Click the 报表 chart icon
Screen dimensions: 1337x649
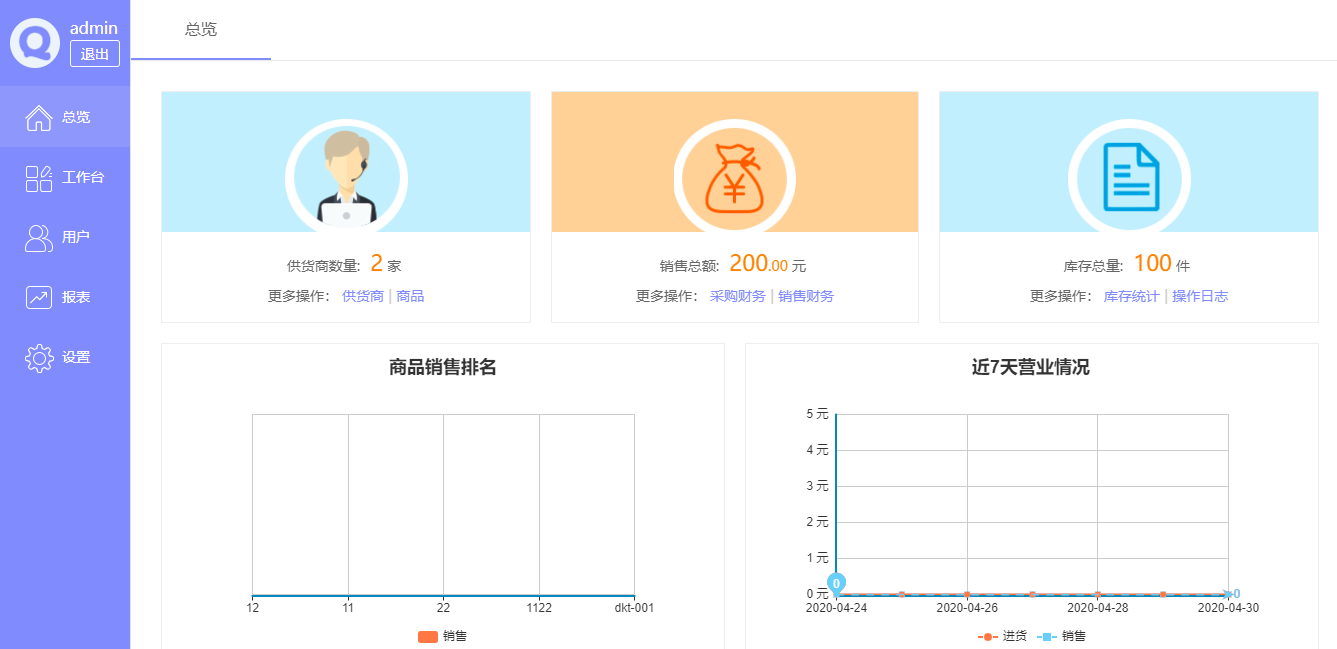click(39, 297)
